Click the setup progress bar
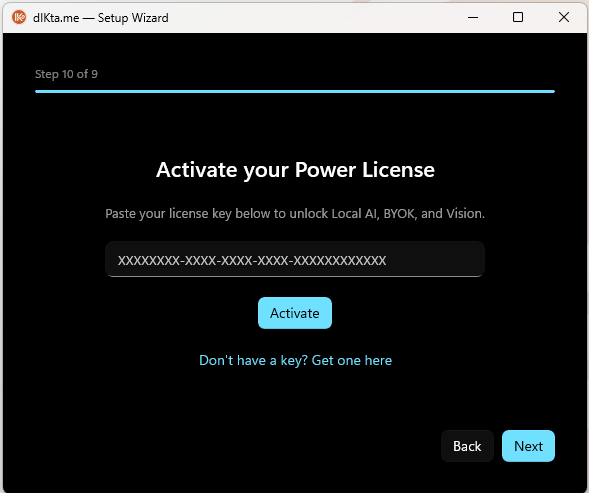Screen dimensions: 589x493 (x=295, y=91)
